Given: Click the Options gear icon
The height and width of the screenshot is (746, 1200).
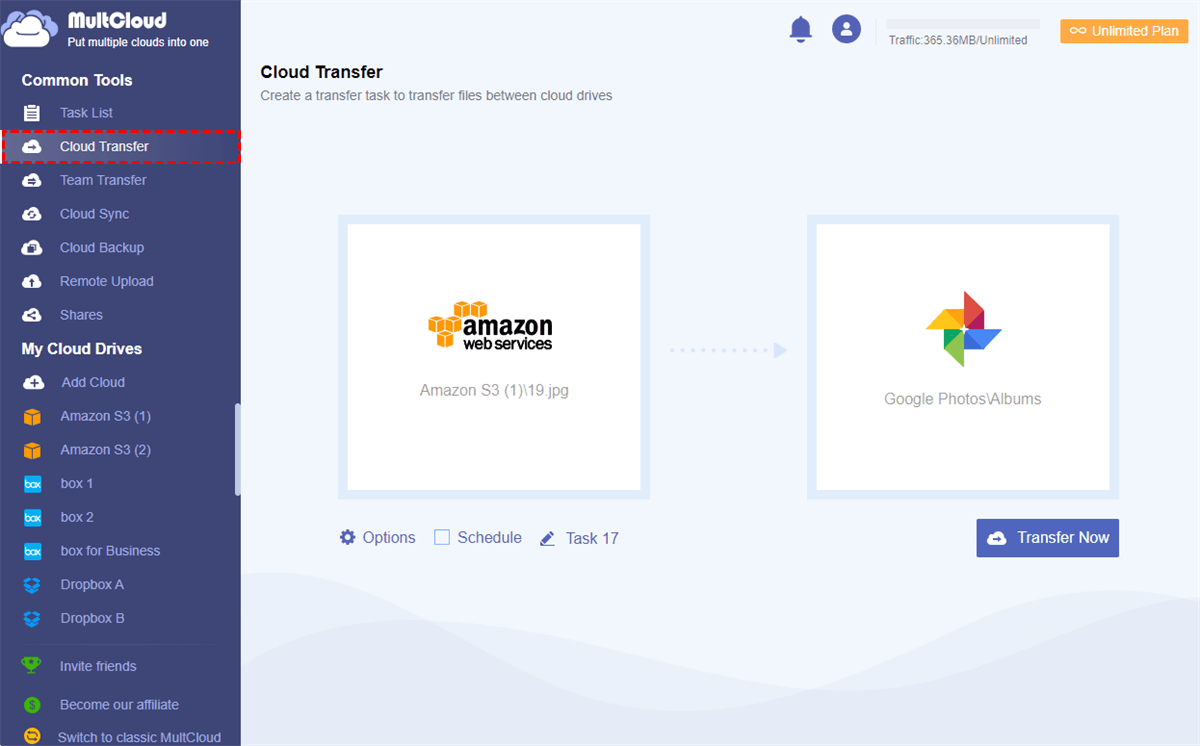Looking at the screenshot, I should (x=348, y=537).
